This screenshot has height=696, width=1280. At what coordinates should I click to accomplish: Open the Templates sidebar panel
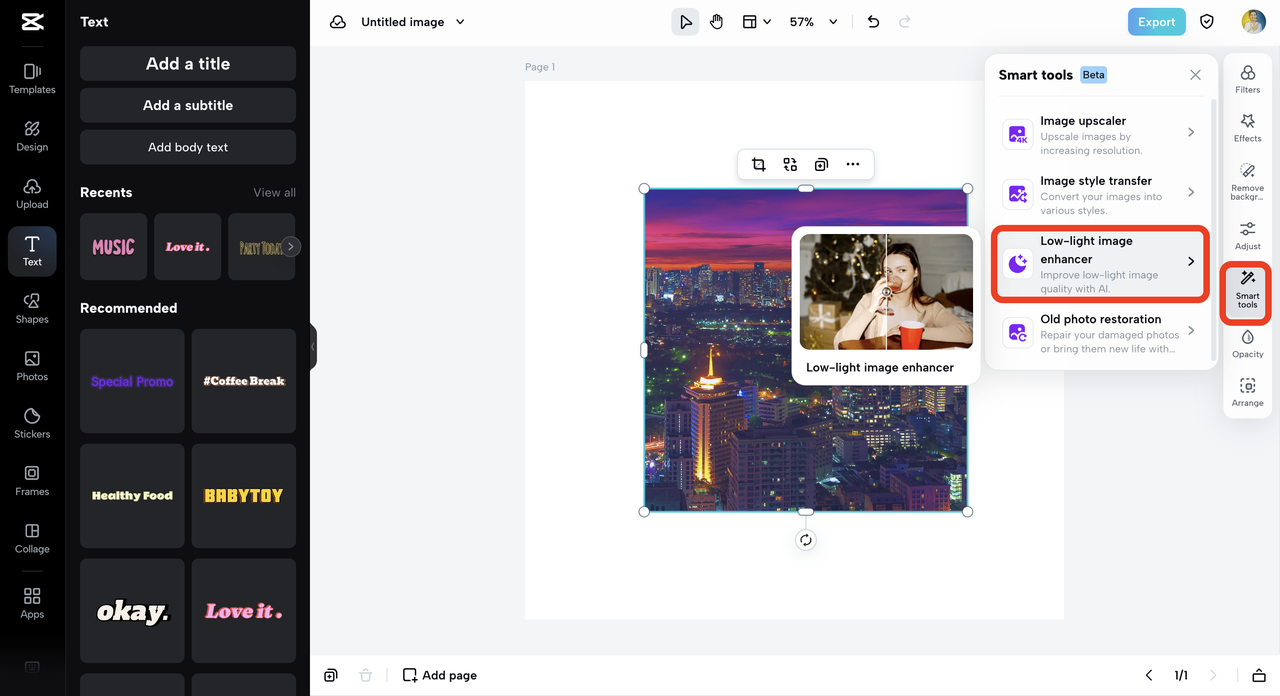point(32,79)
